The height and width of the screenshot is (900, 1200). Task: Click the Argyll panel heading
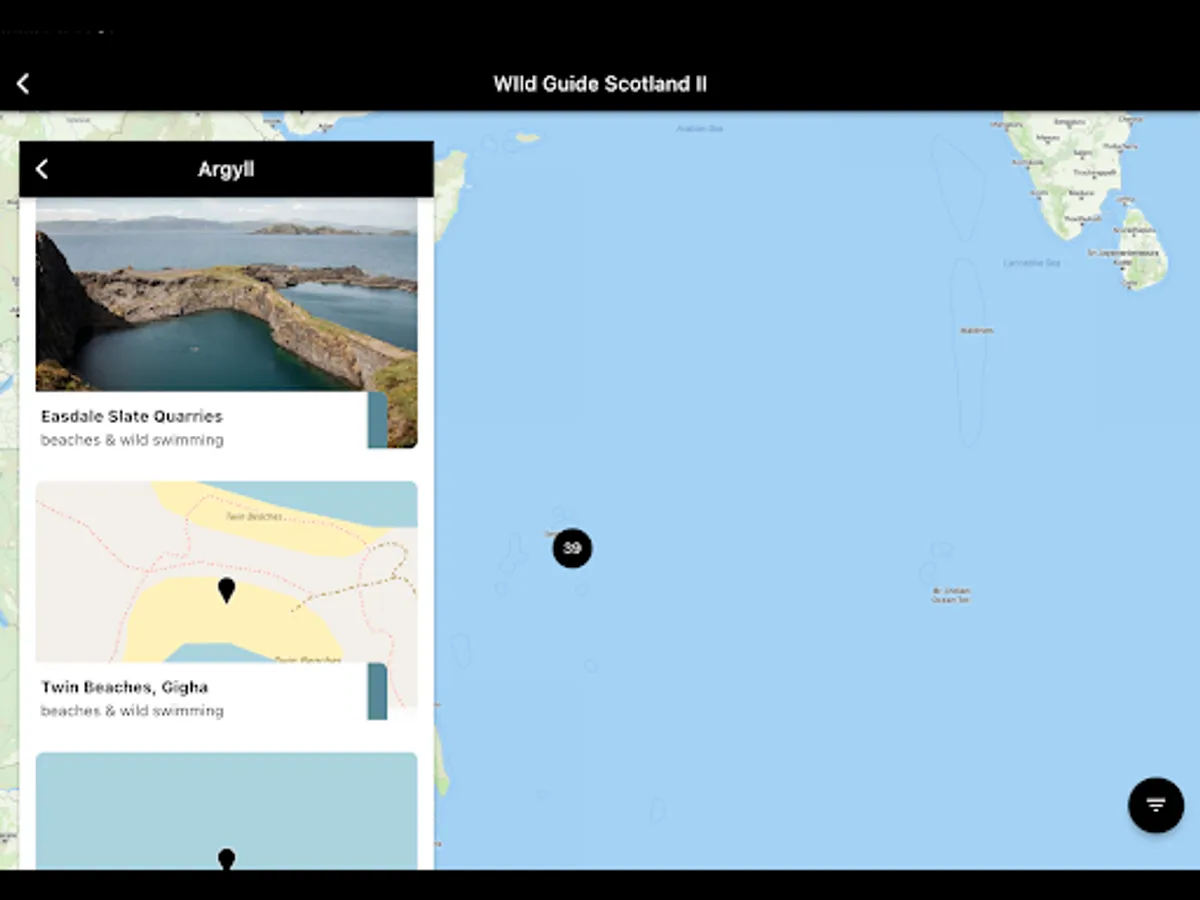[226, 169]
